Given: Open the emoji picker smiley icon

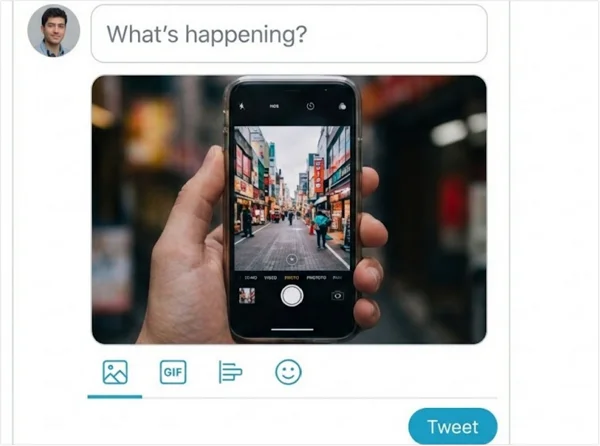Looking at the screenshot, I should point(288,372).
